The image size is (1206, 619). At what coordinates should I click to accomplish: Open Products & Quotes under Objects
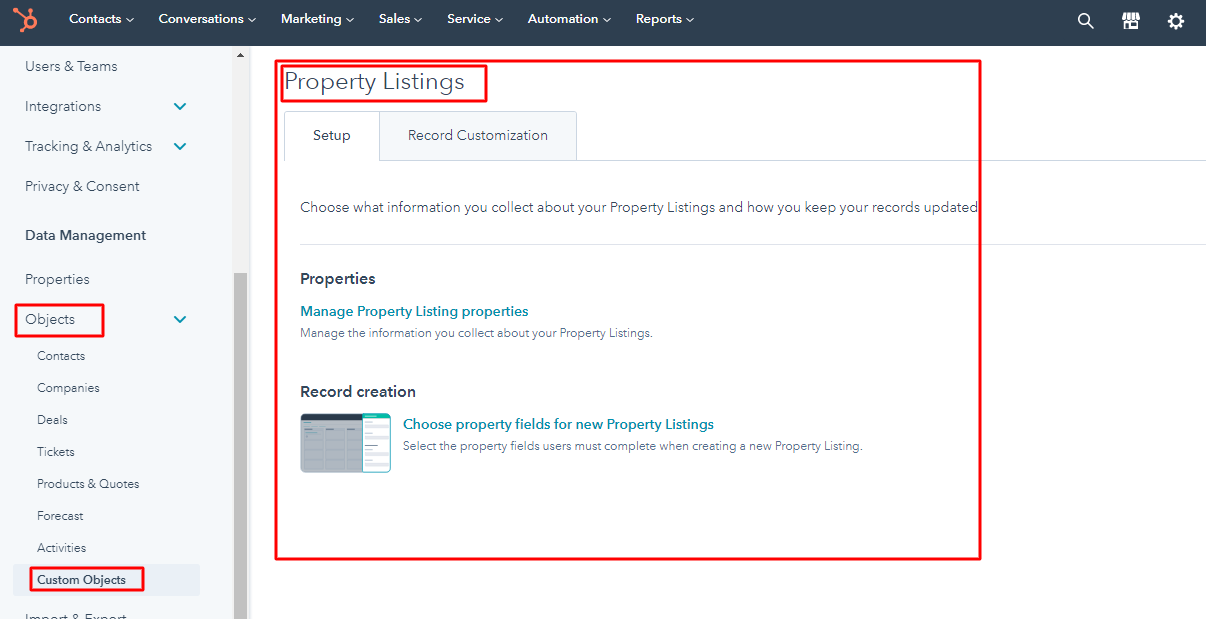pyautogui.click(x=88, y=484)
